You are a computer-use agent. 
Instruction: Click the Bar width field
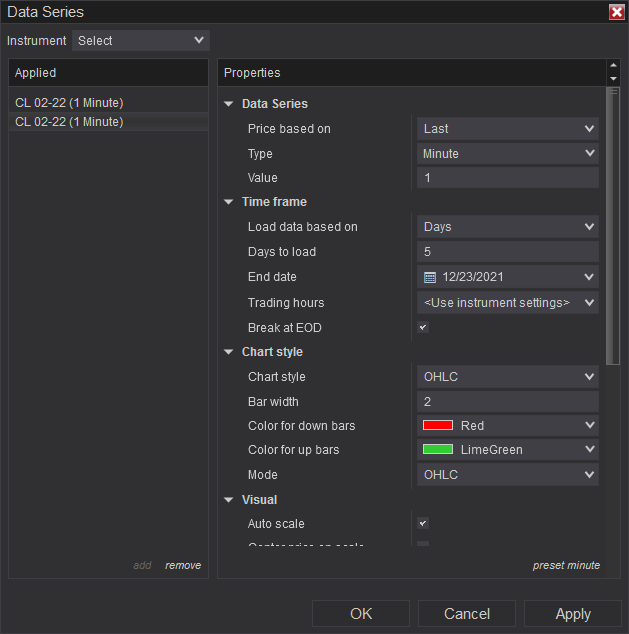pos(508,402)
